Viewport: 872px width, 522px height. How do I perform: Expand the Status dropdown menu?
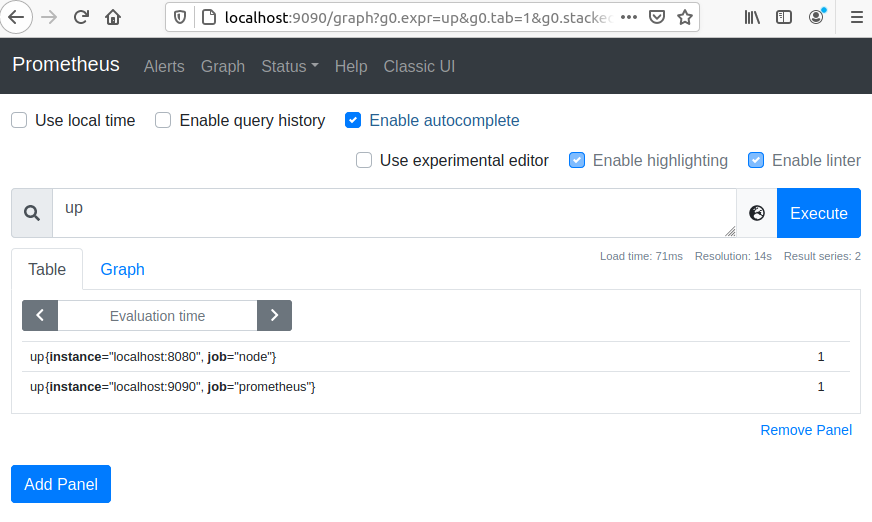pos(290,66)
